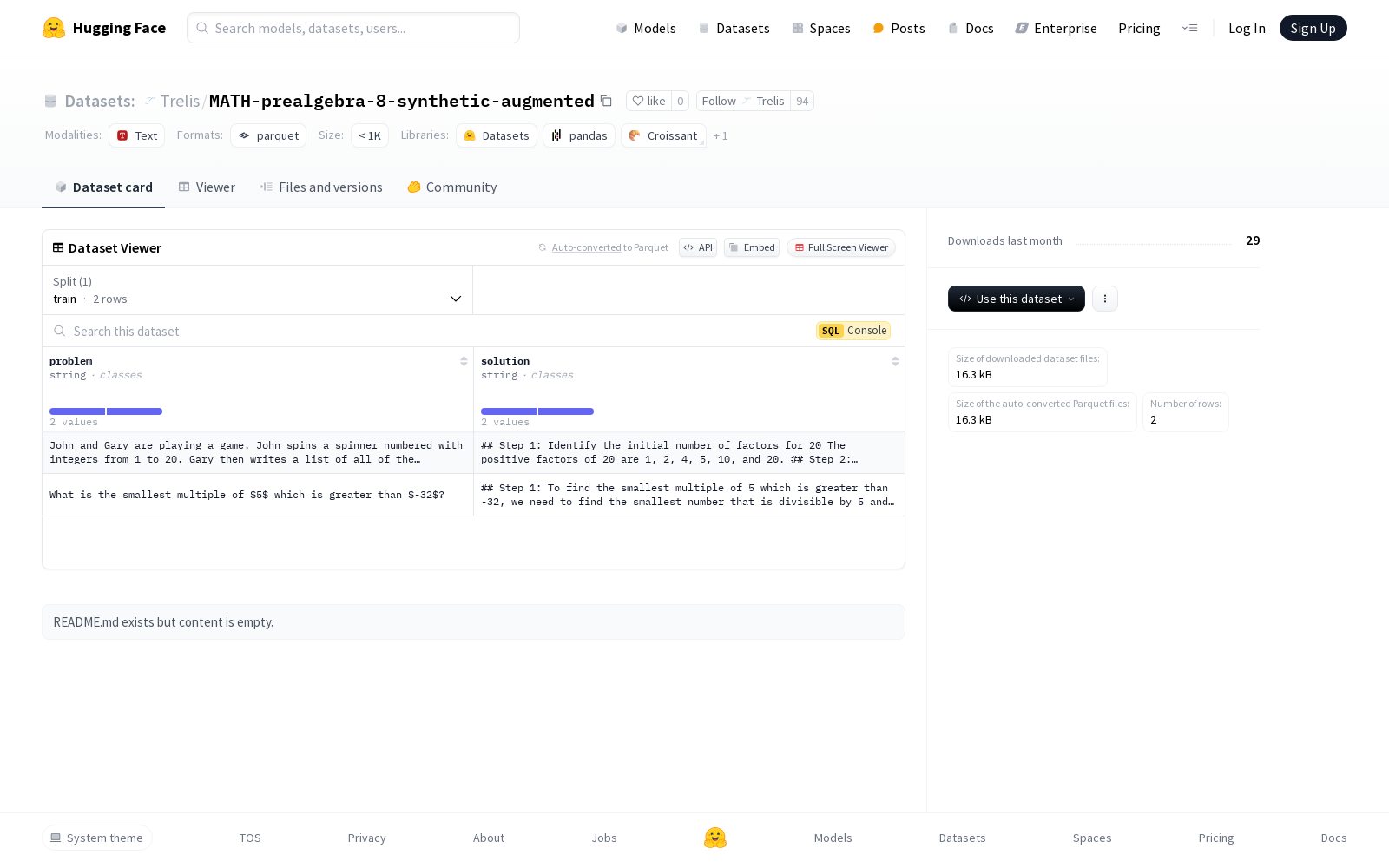This screenshot has height=868, width=1389.
Task: Open Posts in the top navigation
Action: pos(899,28)
